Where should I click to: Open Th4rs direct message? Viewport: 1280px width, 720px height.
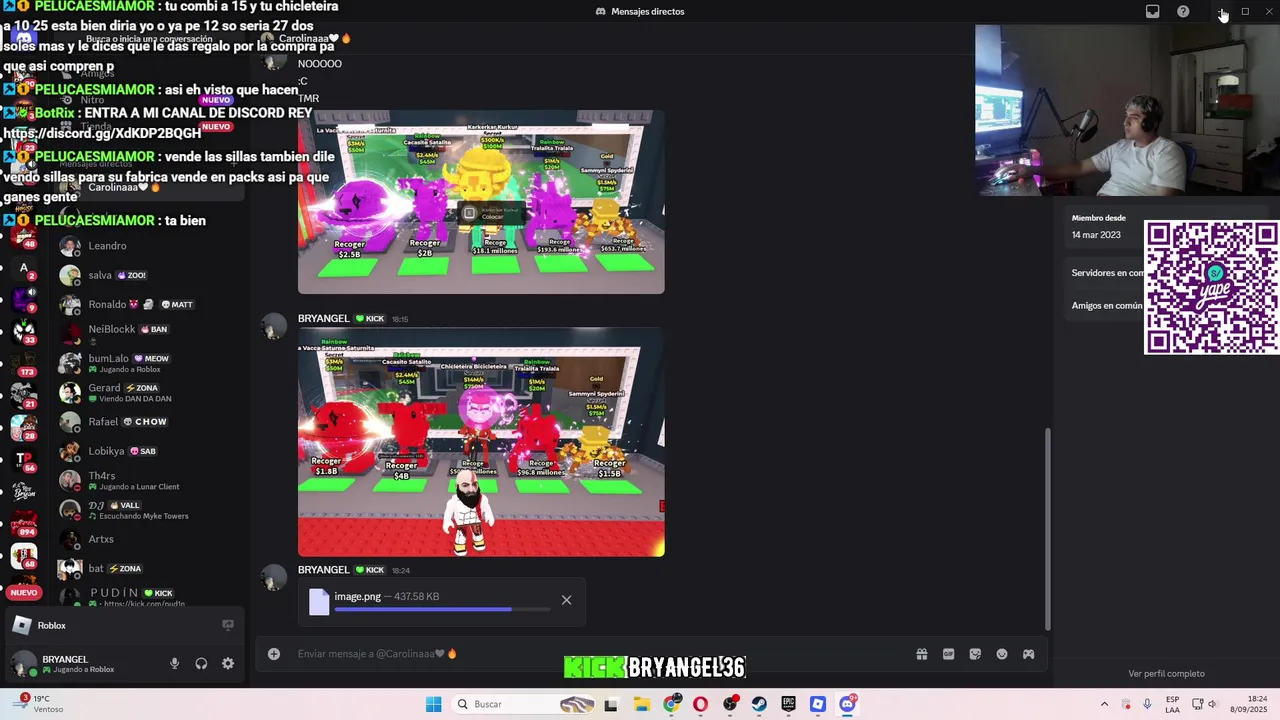pos(150,480)
